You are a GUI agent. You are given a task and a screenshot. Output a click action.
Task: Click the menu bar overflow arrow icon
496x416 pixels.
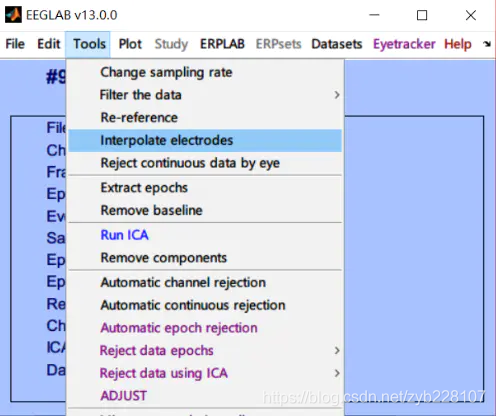(x=487, y=44)
